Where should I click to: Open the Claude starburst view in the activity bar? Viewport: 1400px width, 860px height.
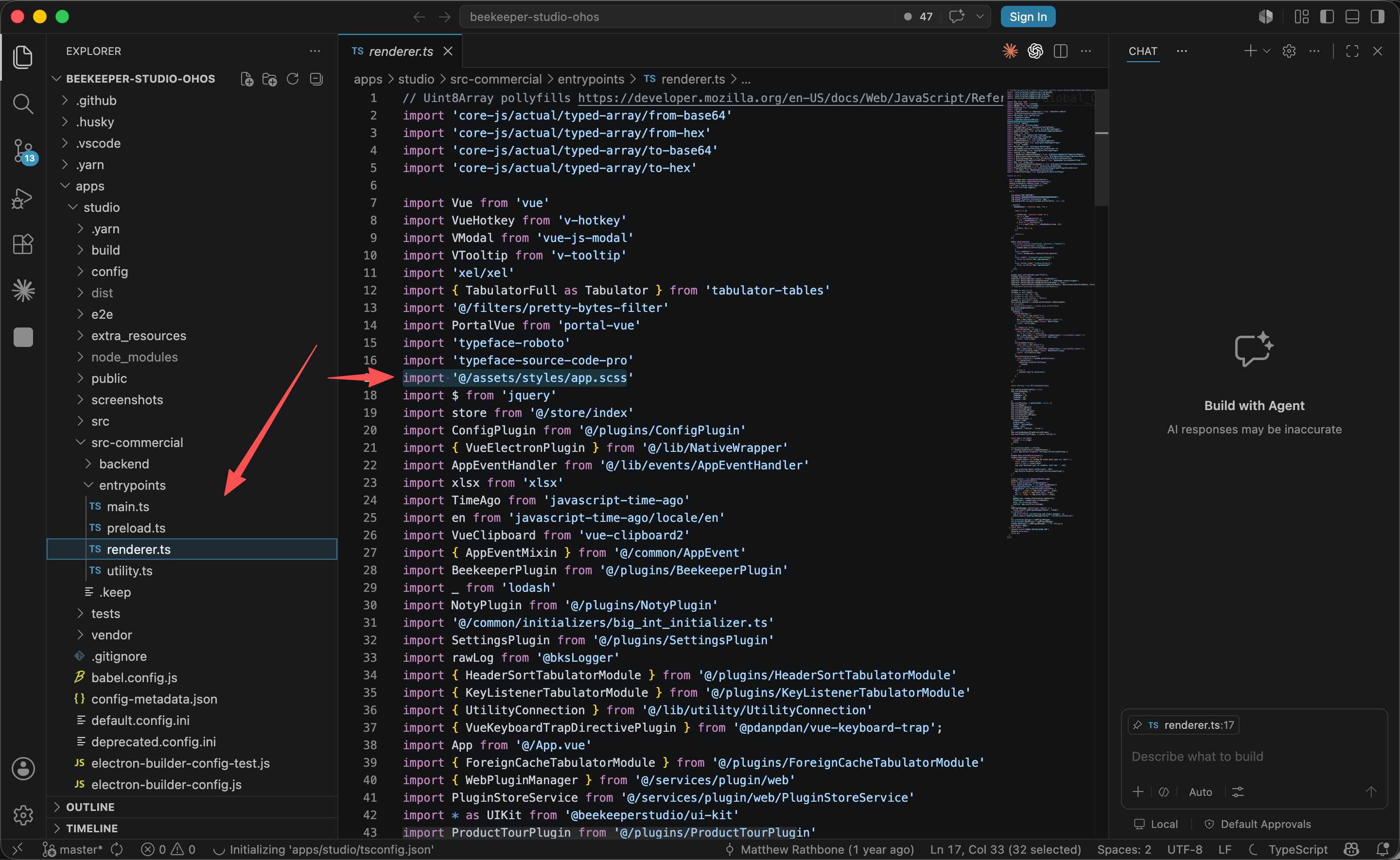23,291
